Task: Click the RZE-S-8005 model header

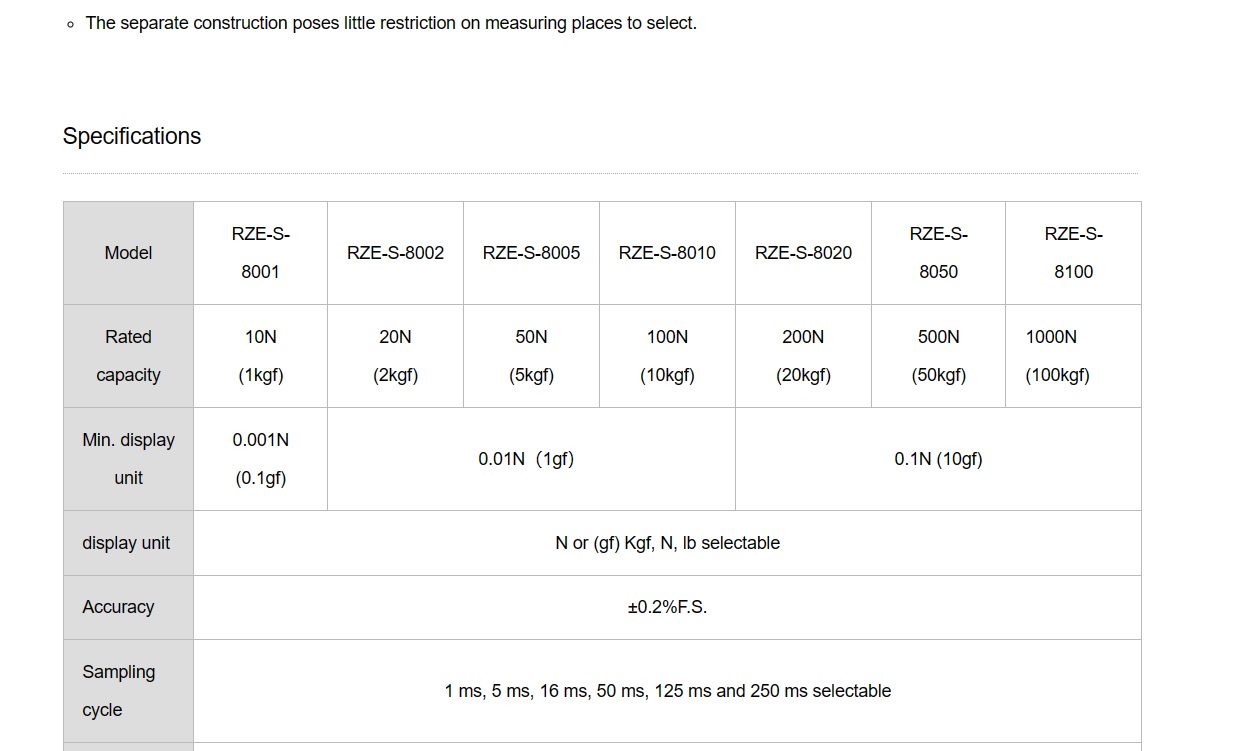Action: (x=531, y=253)
